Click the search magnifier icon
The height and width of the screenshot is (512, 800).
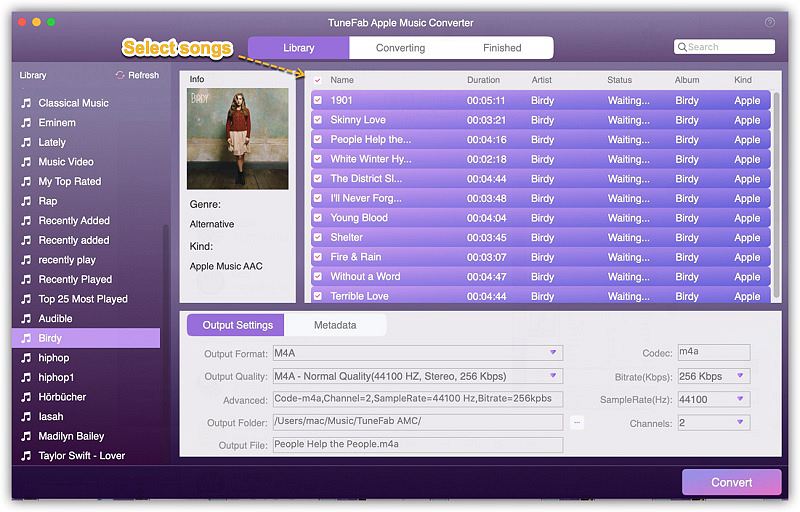(682, 47)
